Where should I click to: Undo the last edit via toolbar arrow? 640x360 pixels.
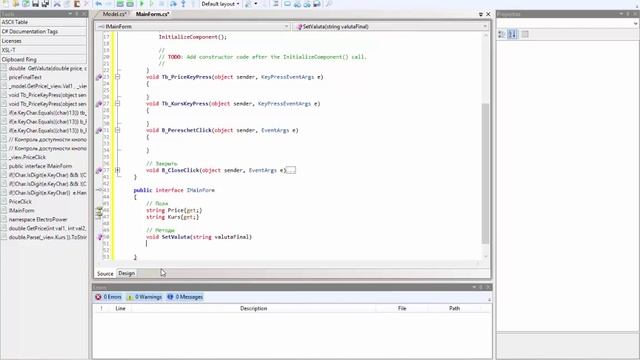point(99,4)
